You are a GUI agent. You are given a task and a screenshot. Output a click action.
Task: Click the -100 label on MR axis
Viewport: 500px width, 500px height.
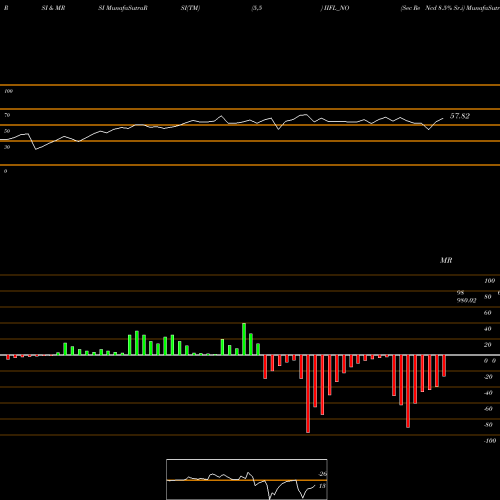[490, 440]
